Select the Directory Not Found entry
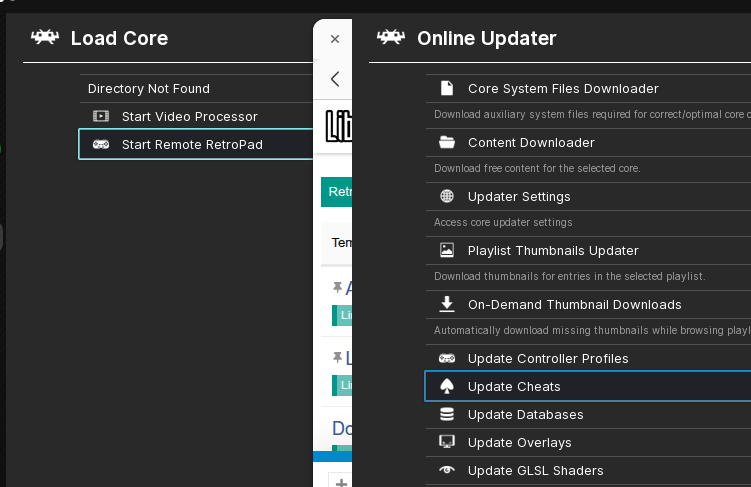This screenshot has width=751, height=487. (x=149, y=89)
